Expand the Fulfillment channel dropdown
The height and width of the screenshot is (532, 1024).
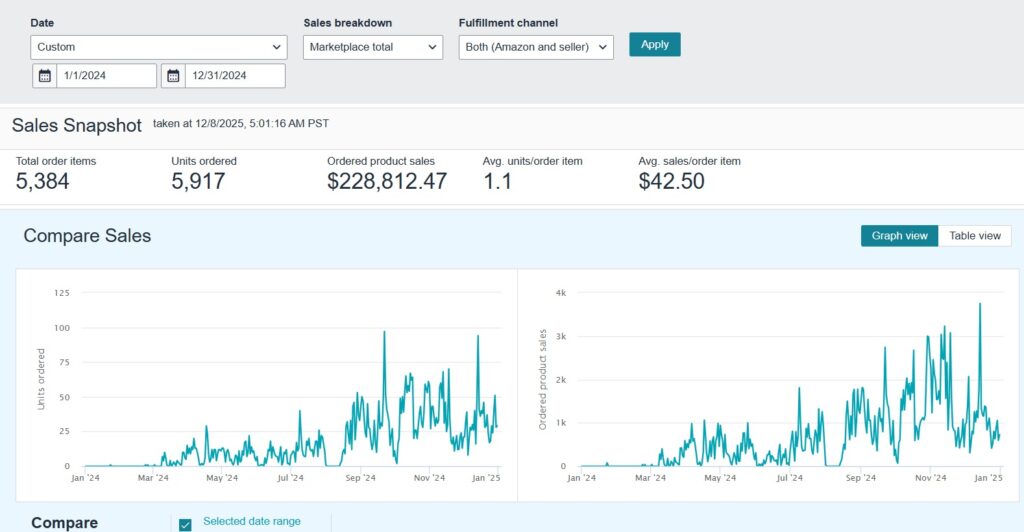pos(535,47)
